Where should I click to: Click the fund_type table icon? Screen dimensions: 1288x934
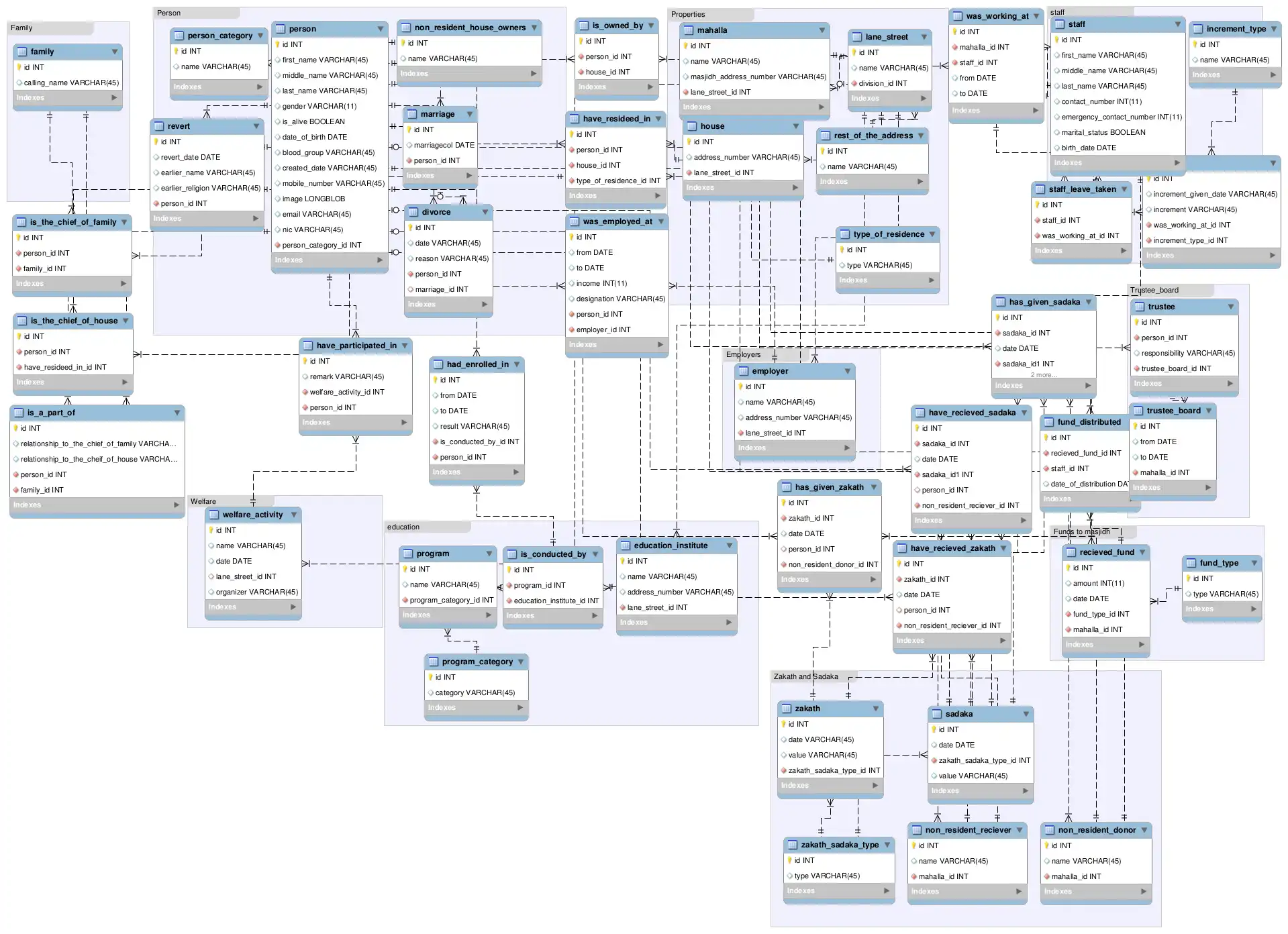(x=1192, y=563)
